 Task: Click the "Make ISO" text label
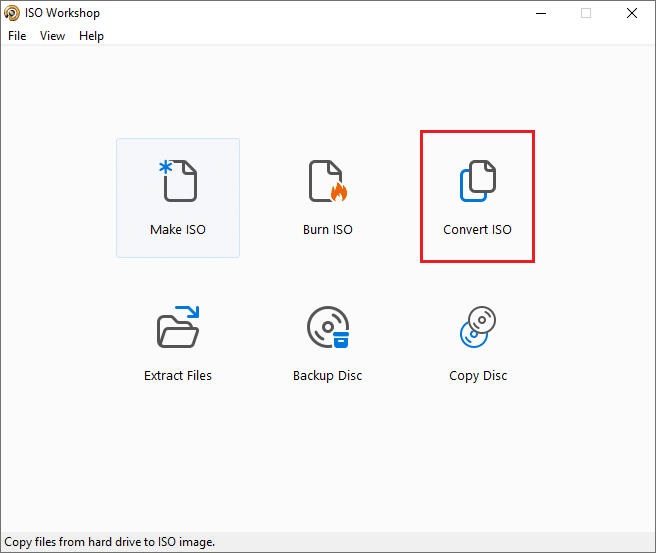[178, 230]
